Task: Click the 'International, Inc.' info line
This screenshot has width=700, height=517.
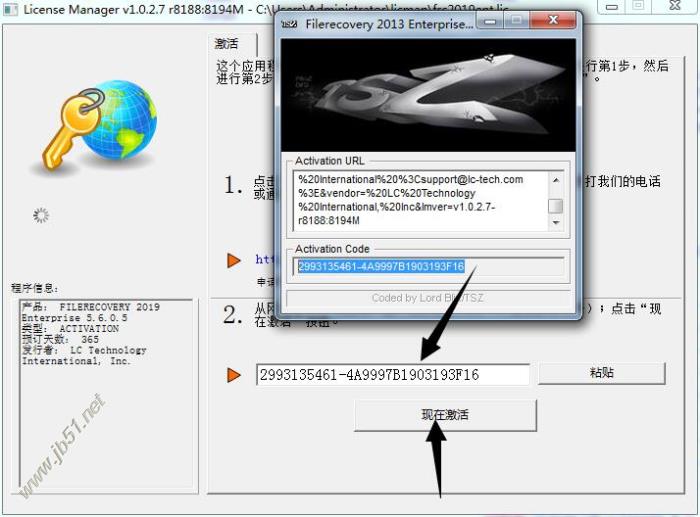Action: click(x=76, y=361)
